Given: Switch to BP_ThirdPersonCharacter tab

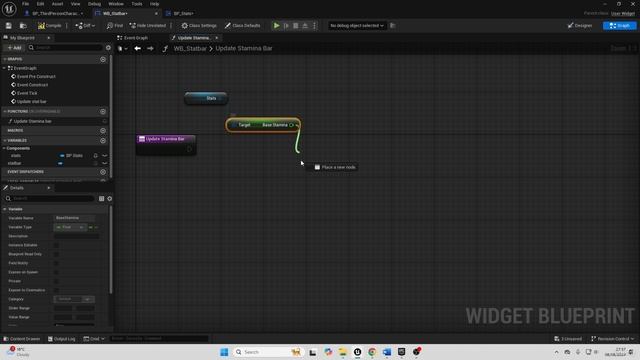Looking at the screenshot, I should pyautogui.click(x=54, y=13).
